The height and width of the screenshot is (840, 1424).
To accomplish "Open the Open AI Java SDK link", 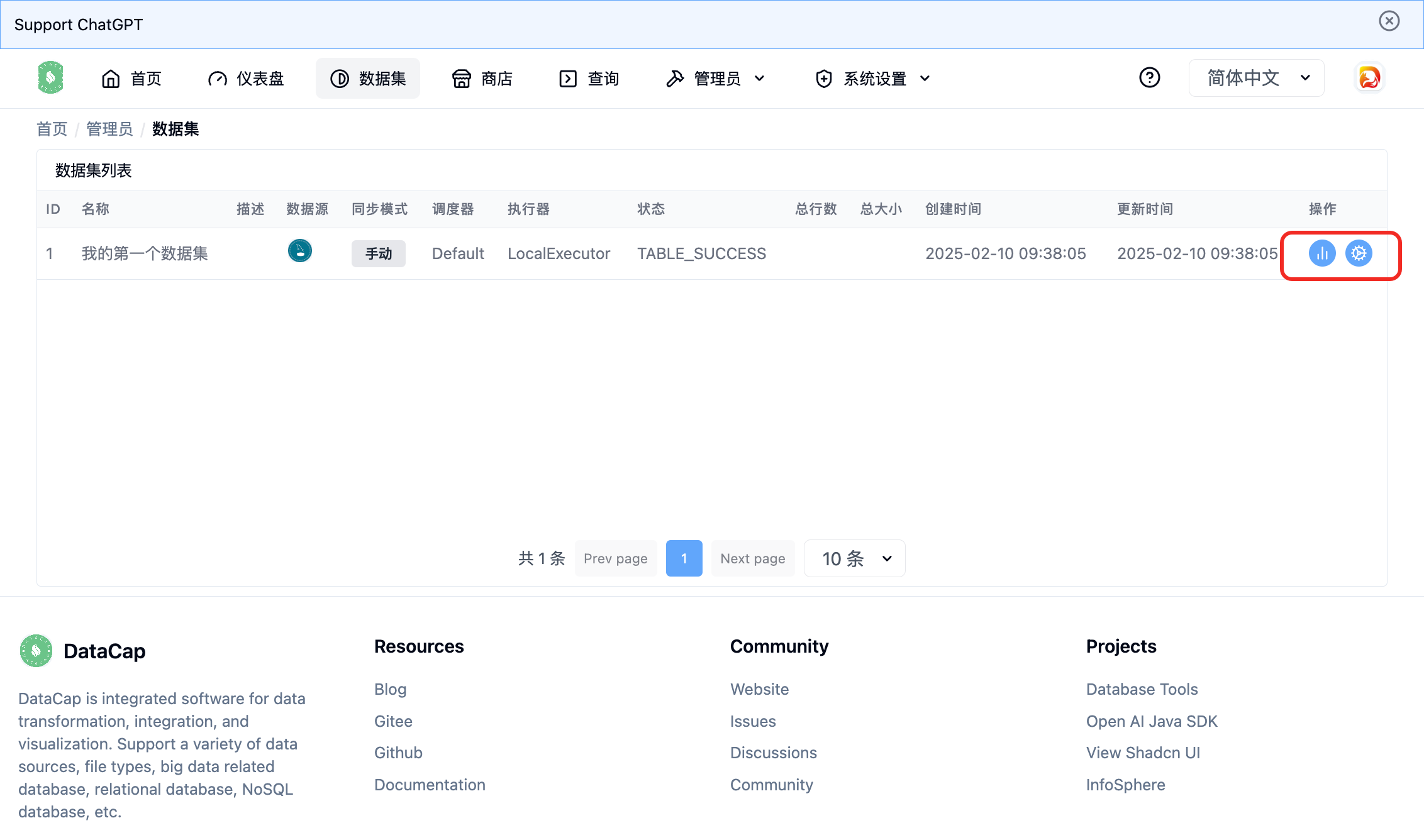I will tap(1152, 721).
